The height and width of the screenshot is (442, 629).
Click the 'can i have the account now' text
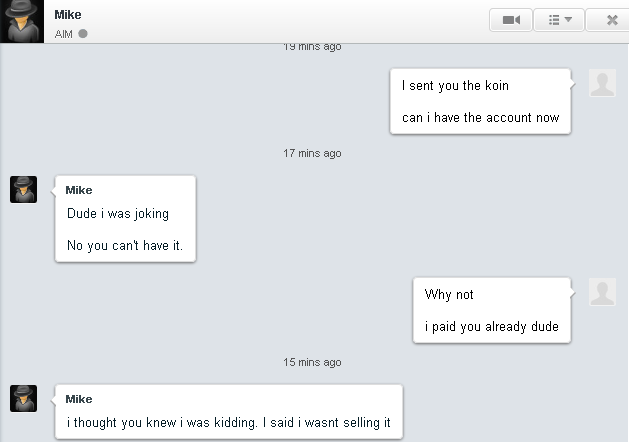pos(480,117)
